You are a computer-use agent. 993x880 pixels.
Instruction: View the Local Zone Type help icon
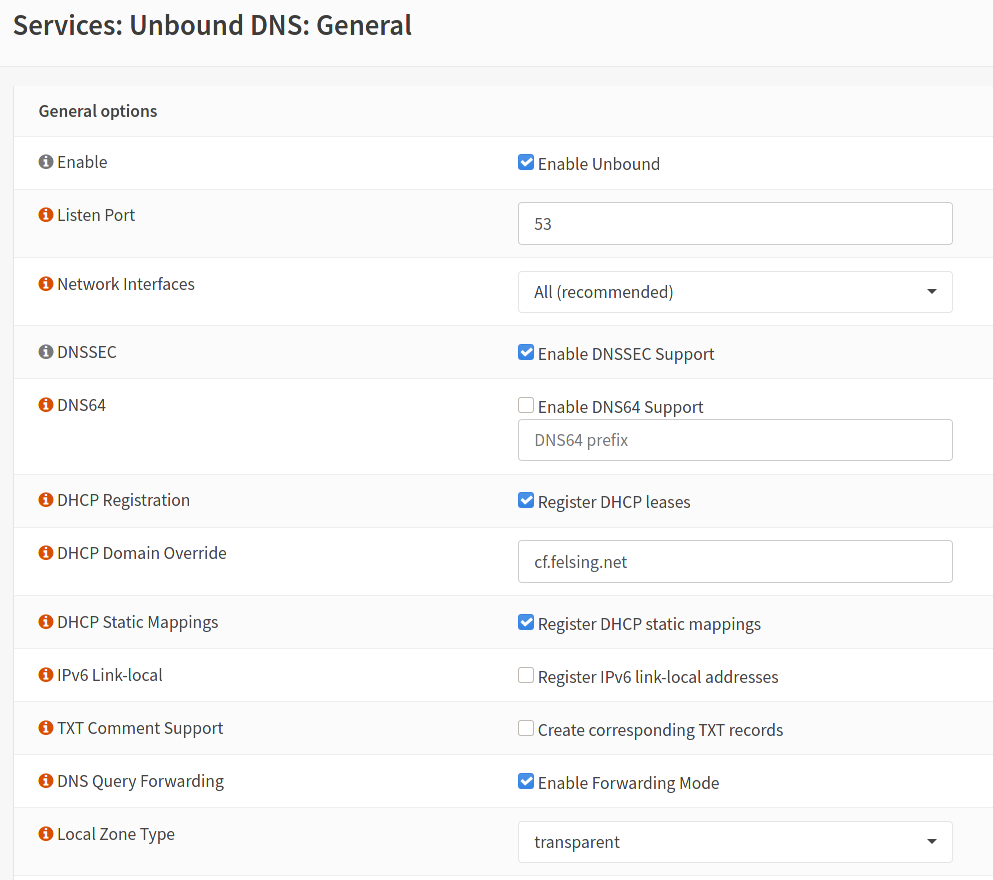[45, 832]
